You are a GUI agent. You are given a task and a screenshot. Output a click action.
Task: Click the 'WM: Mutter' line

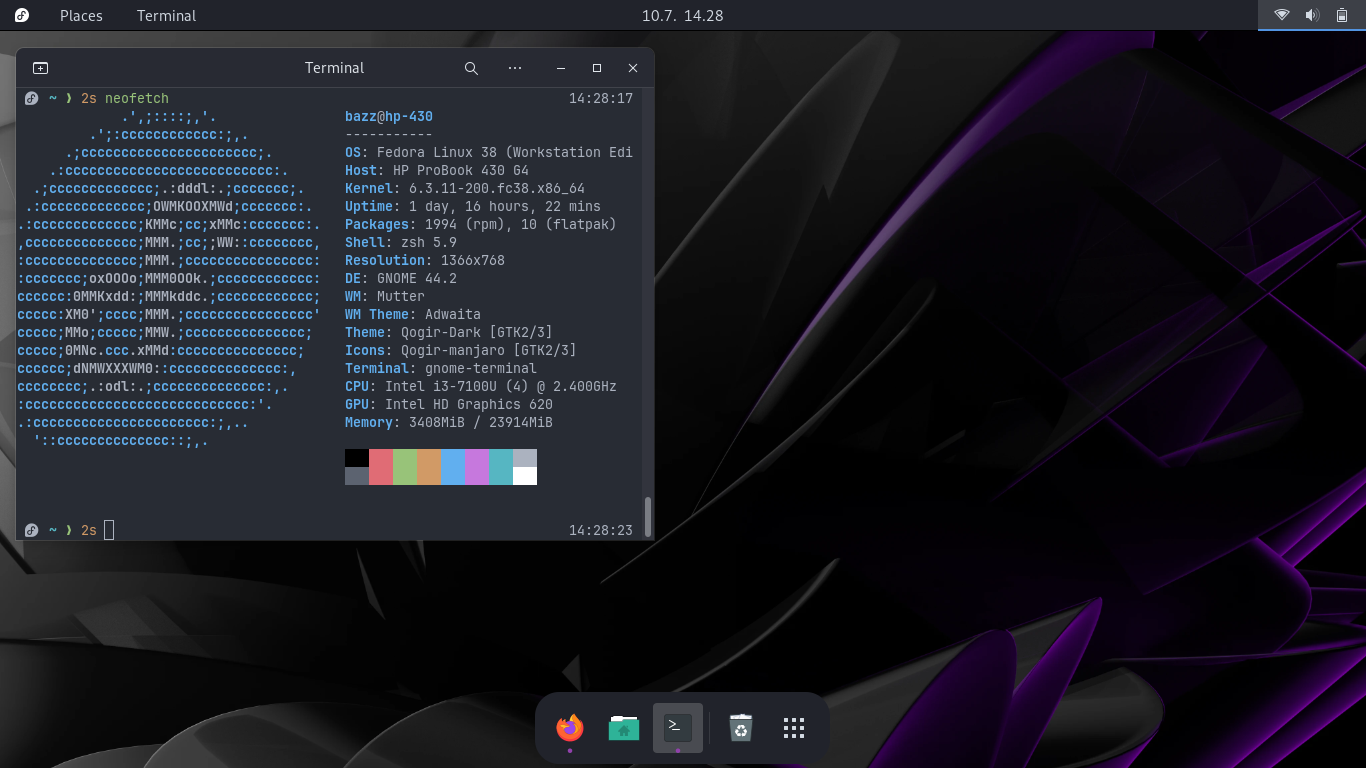click(x=385, y=297)
